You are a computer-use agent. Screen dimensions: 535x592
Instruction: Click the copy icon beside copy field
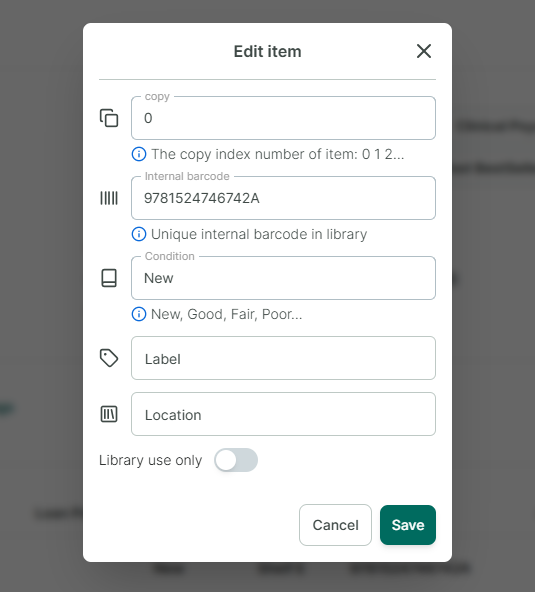pos(109,118)
